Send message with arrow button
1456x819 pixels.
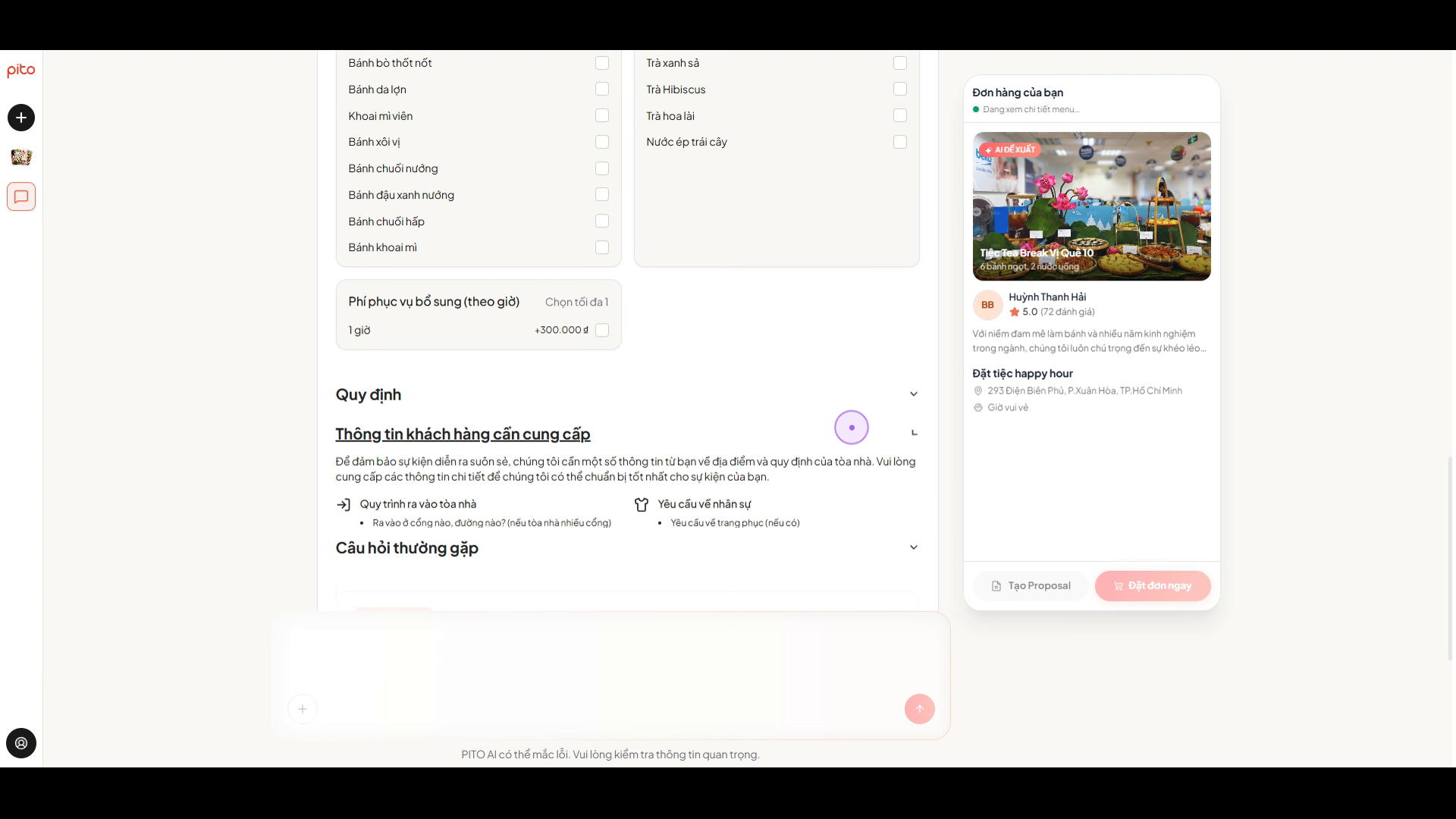(x=919, y=709)
